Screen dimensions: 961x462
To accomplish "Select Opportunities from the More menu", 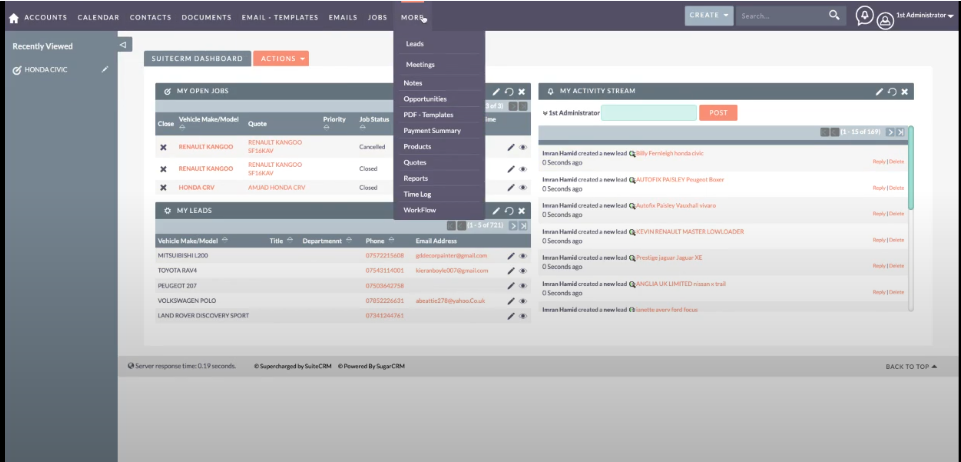I will coord(425,99).
